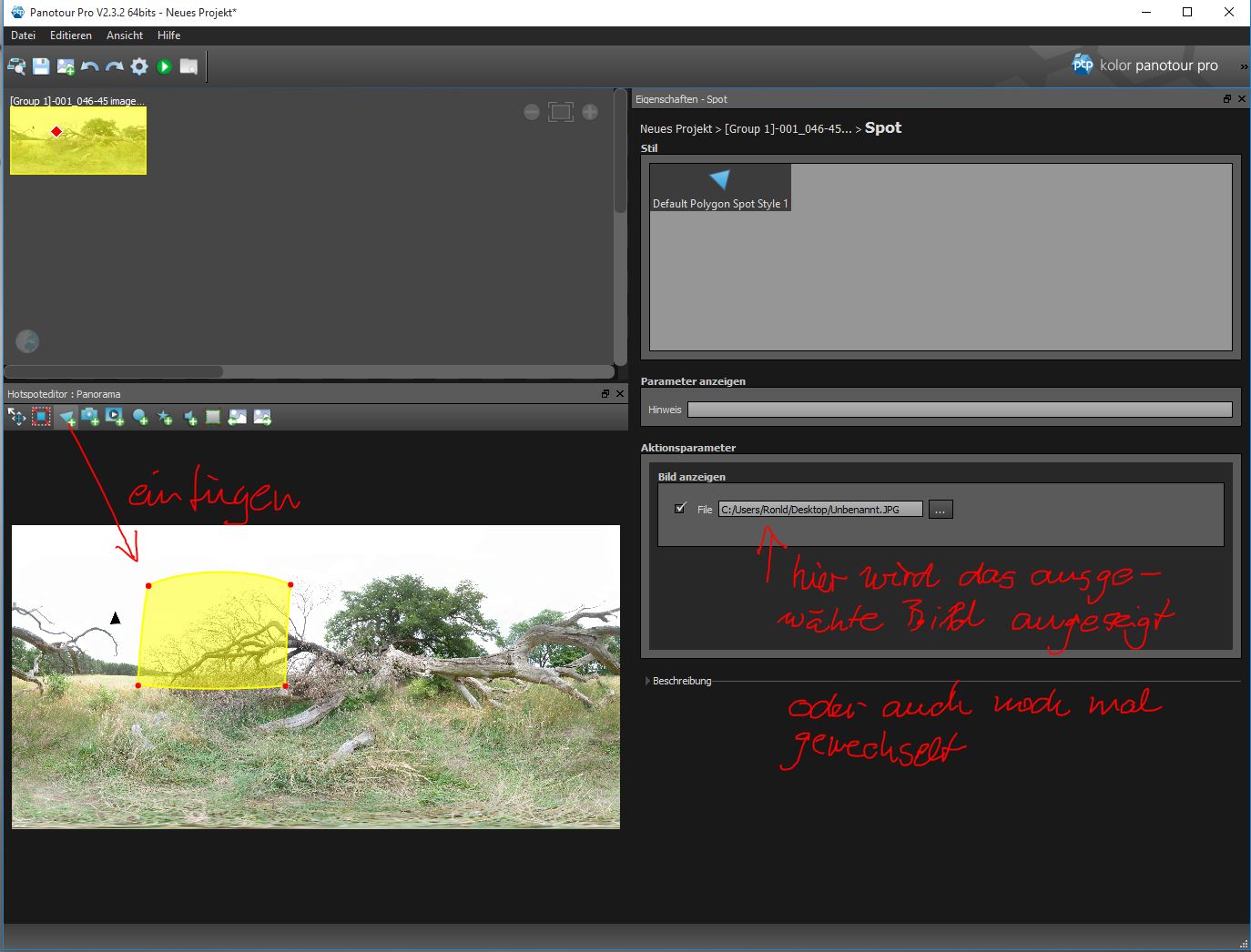Add panorama image to project
Screen dimensions: 1251x952
66,66
